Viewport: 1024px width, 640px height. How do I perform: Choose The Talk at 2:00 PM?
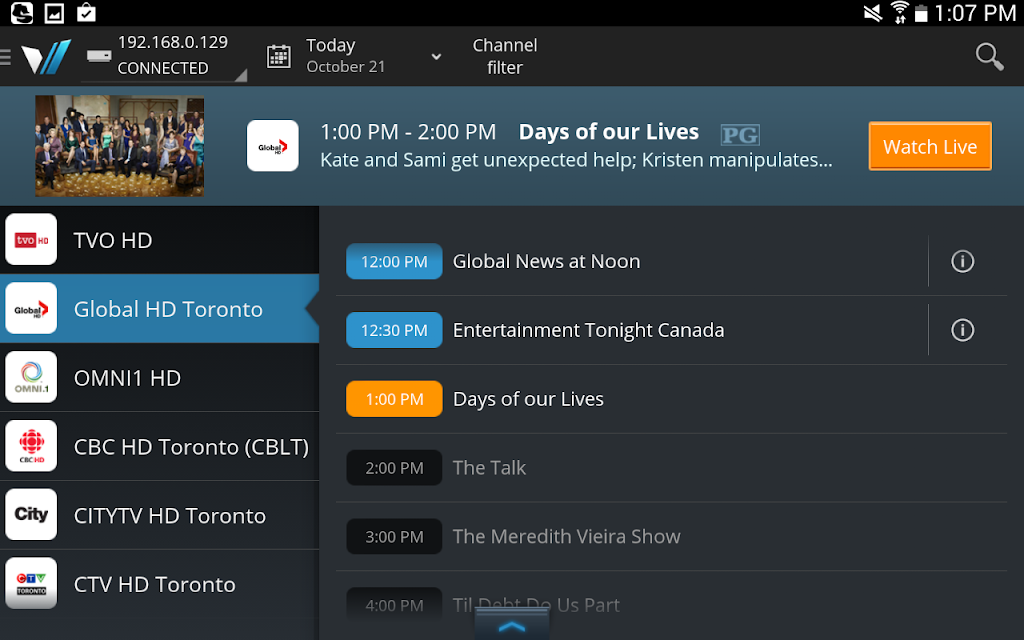(x=489, y=468)
